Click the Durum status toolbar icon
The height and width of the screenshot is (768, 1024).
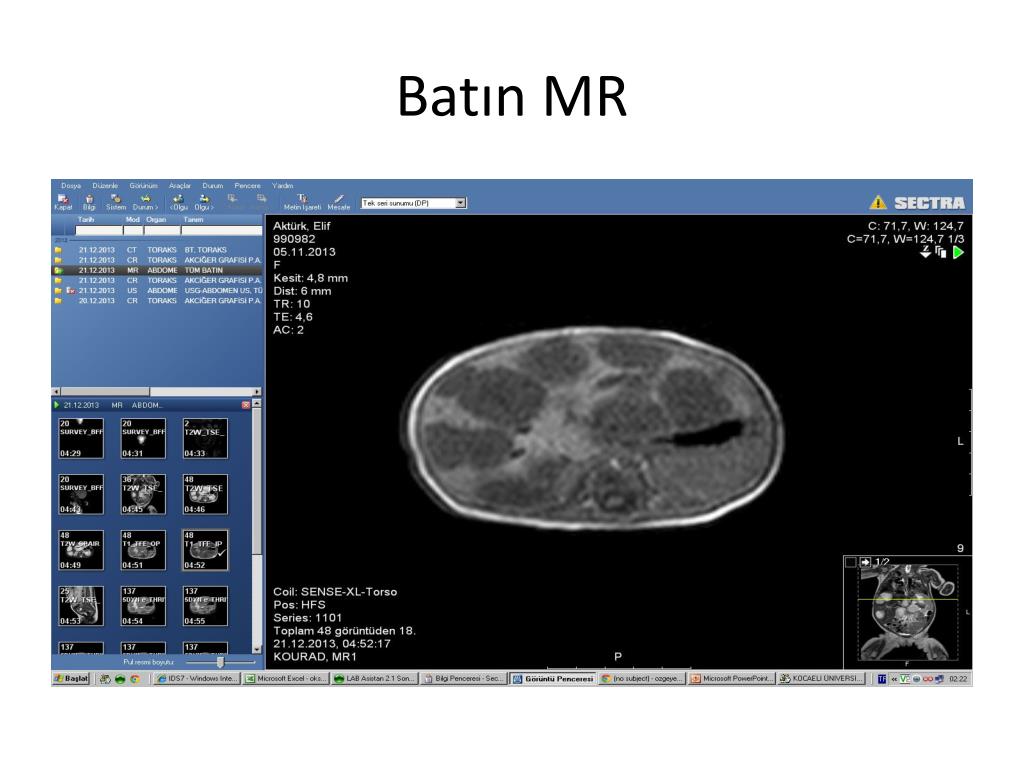point(145,202)
